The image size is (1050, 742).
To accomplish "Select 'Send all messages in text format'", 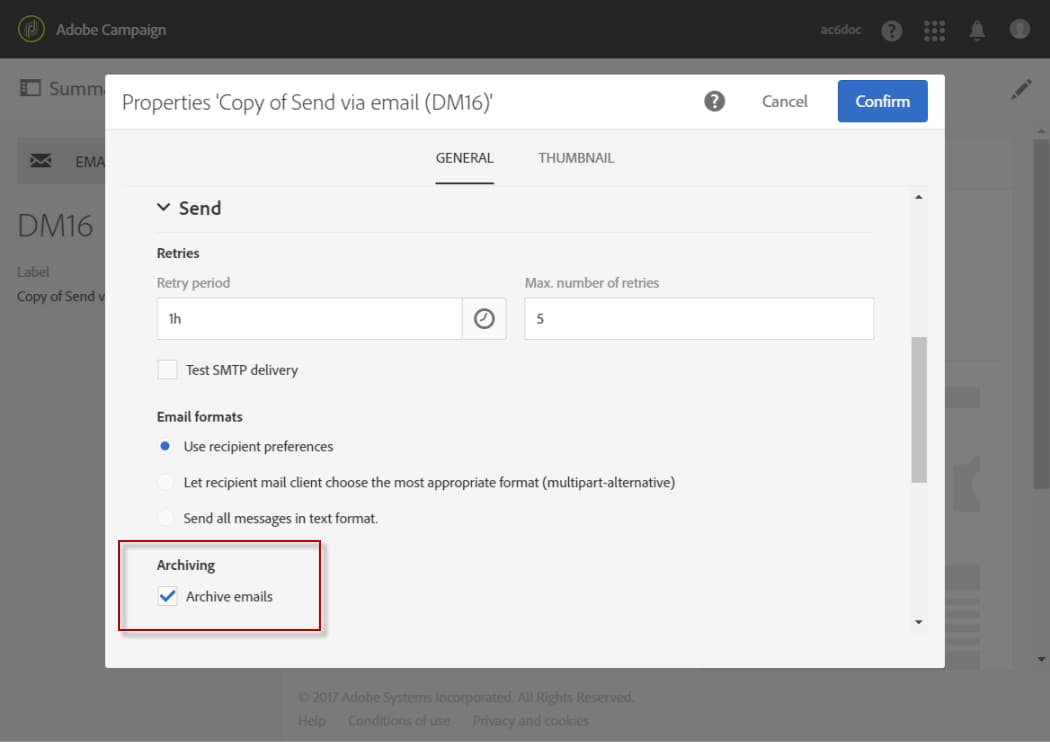I will click(165, 518).
